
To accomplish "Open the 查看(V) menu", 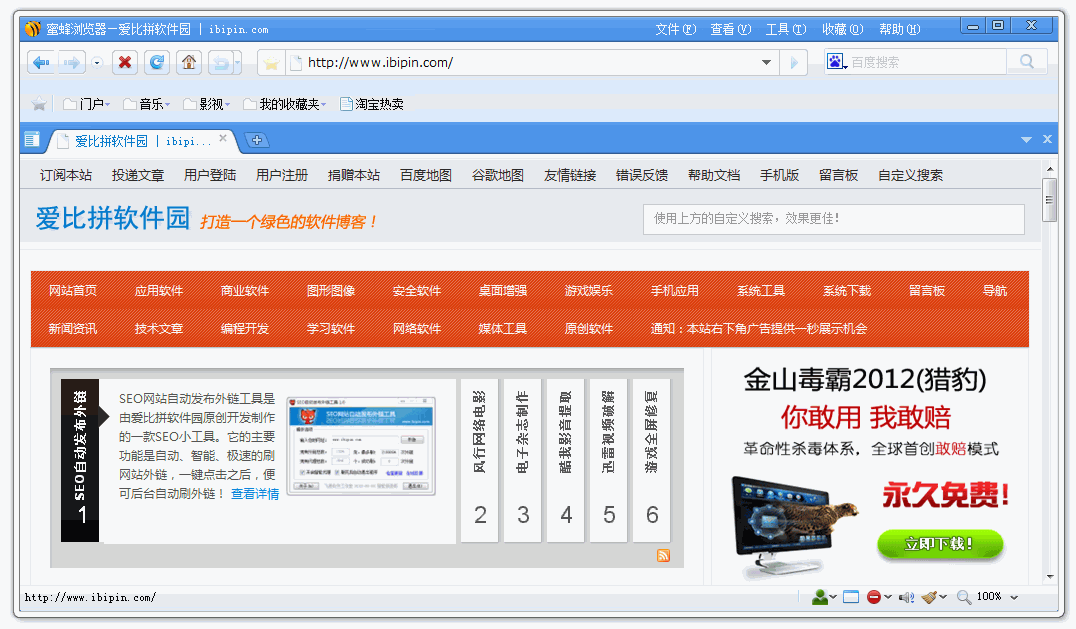I will [x=731, y=29].
